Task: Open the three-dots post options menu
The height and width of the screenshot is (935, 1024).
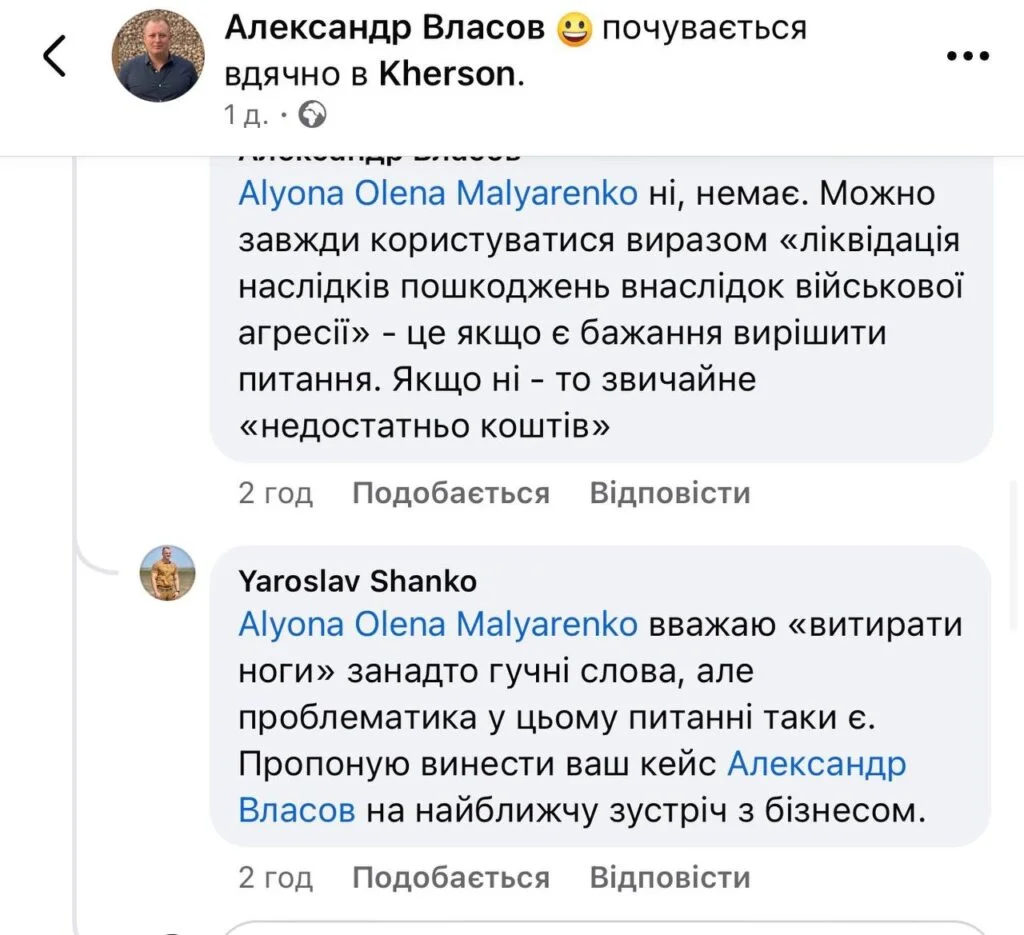Action: pyautogui.click(x=967, y=57)
